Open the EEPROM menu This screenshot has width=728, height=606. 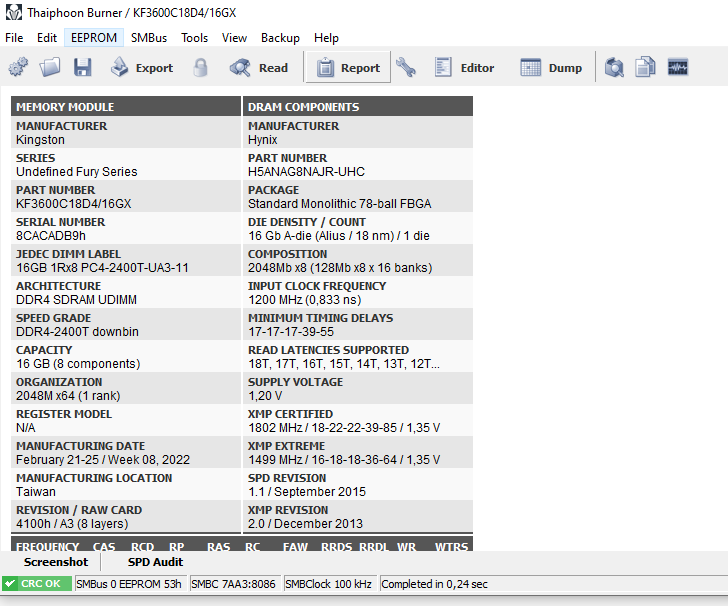pos(94,38)
